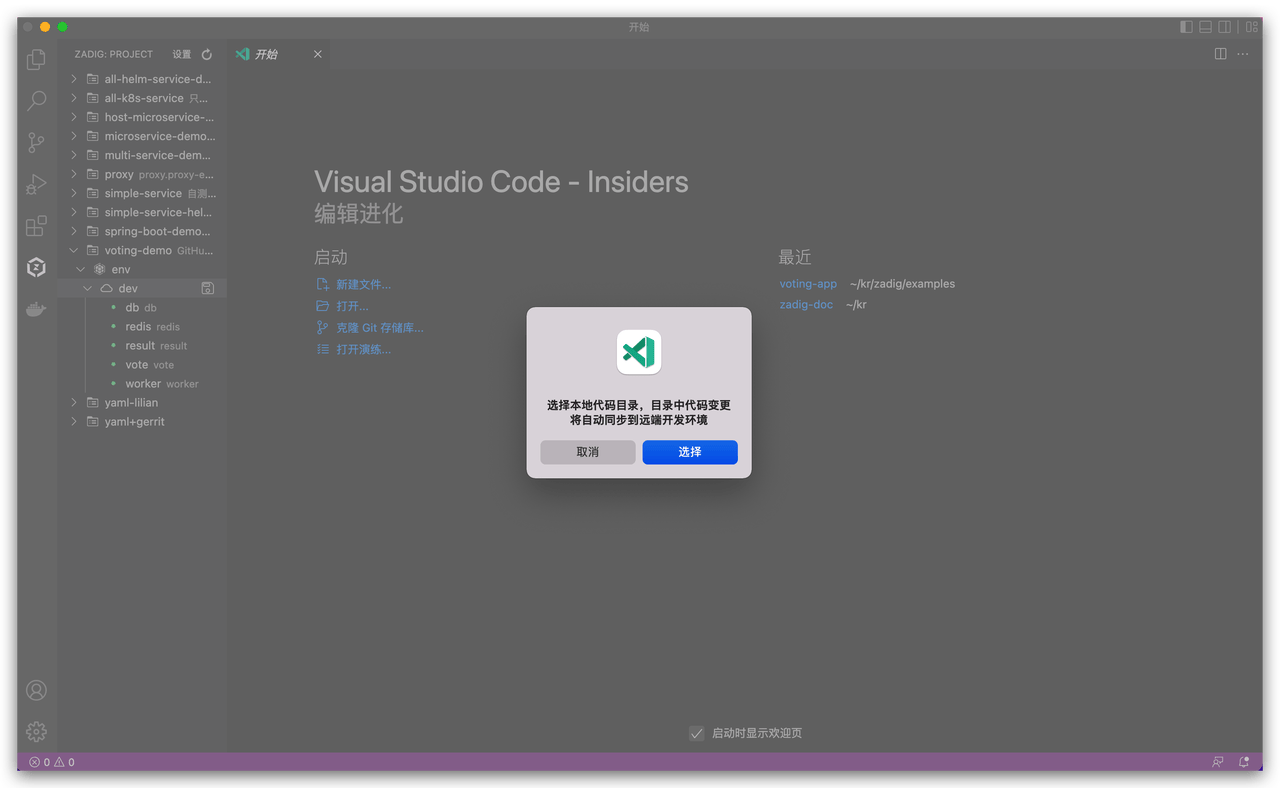This screenshot has width=1280, height=788.
Task: Open the editor actions ... menu
Action: click(x=1243, y=54)
